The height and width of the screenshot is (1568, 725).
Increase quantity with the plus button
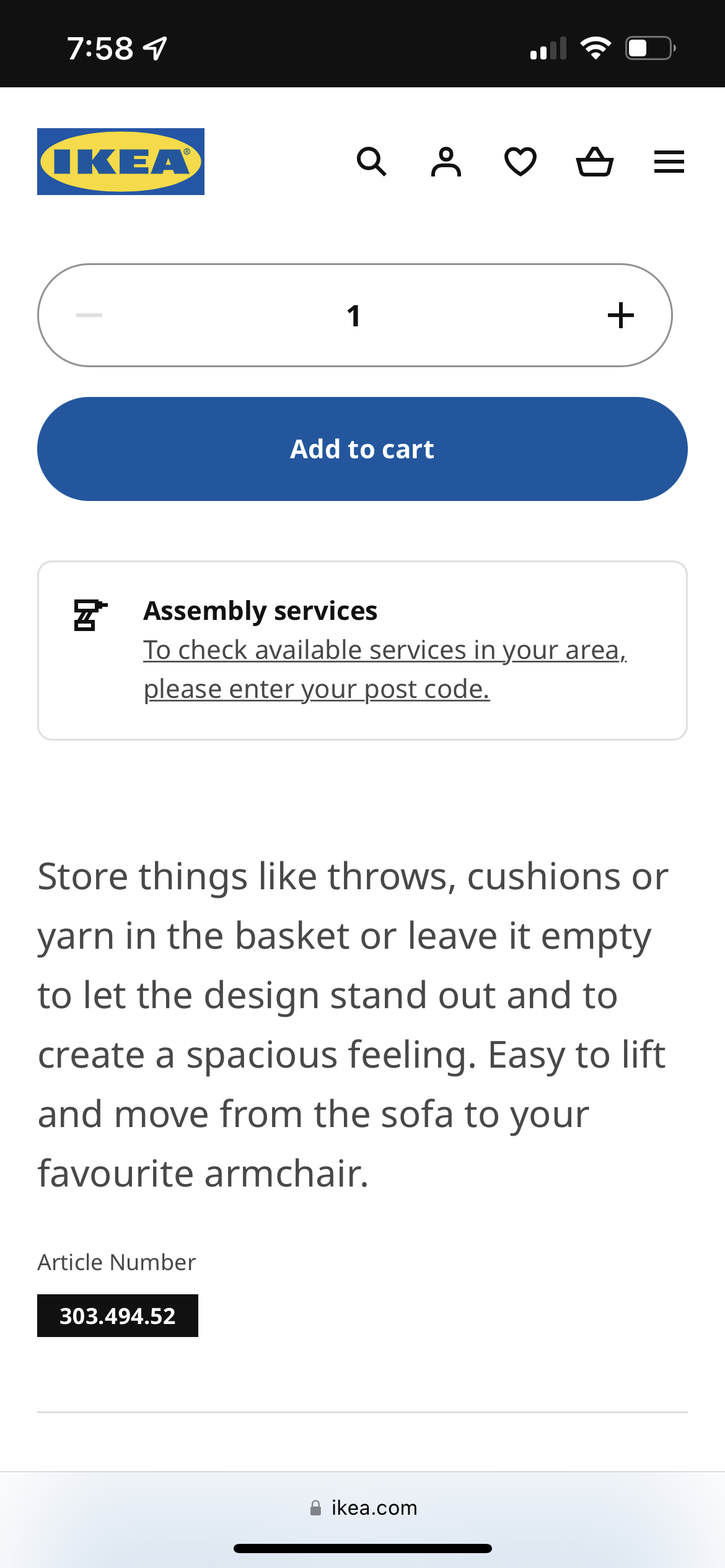coord(620,315)
